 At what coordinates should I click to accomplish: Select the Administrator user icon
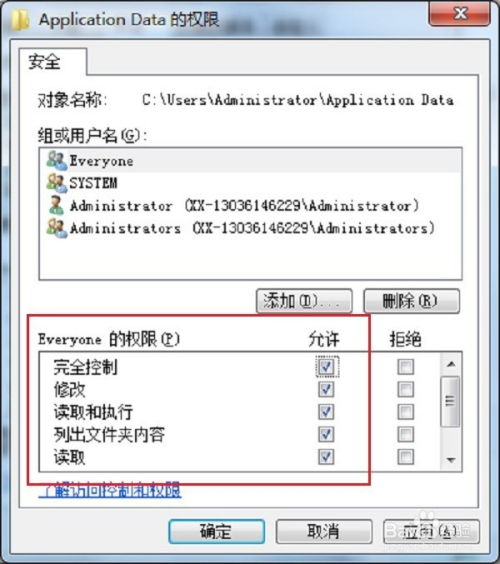point(56,205)
